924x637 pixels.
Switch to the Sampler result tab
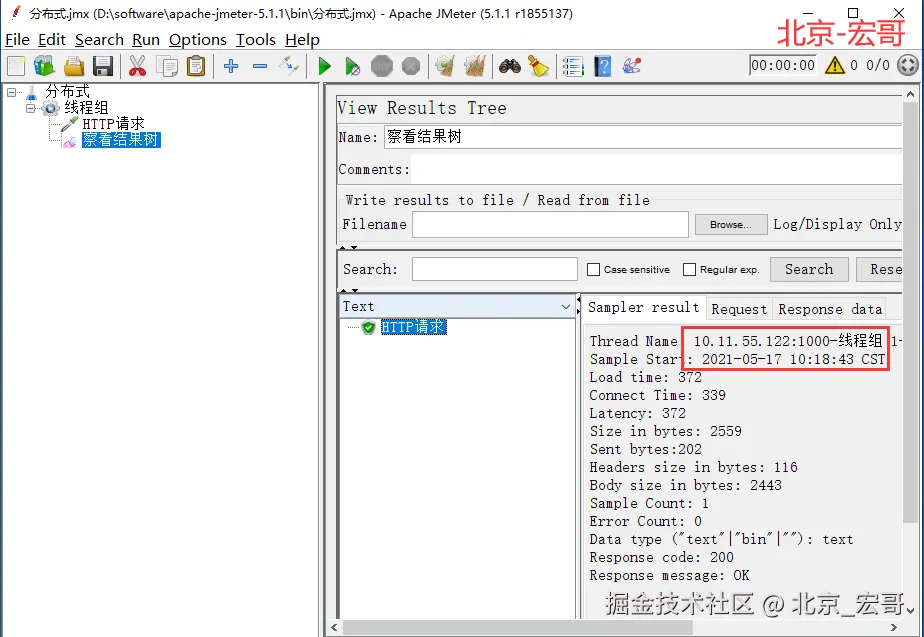(644, 308)
